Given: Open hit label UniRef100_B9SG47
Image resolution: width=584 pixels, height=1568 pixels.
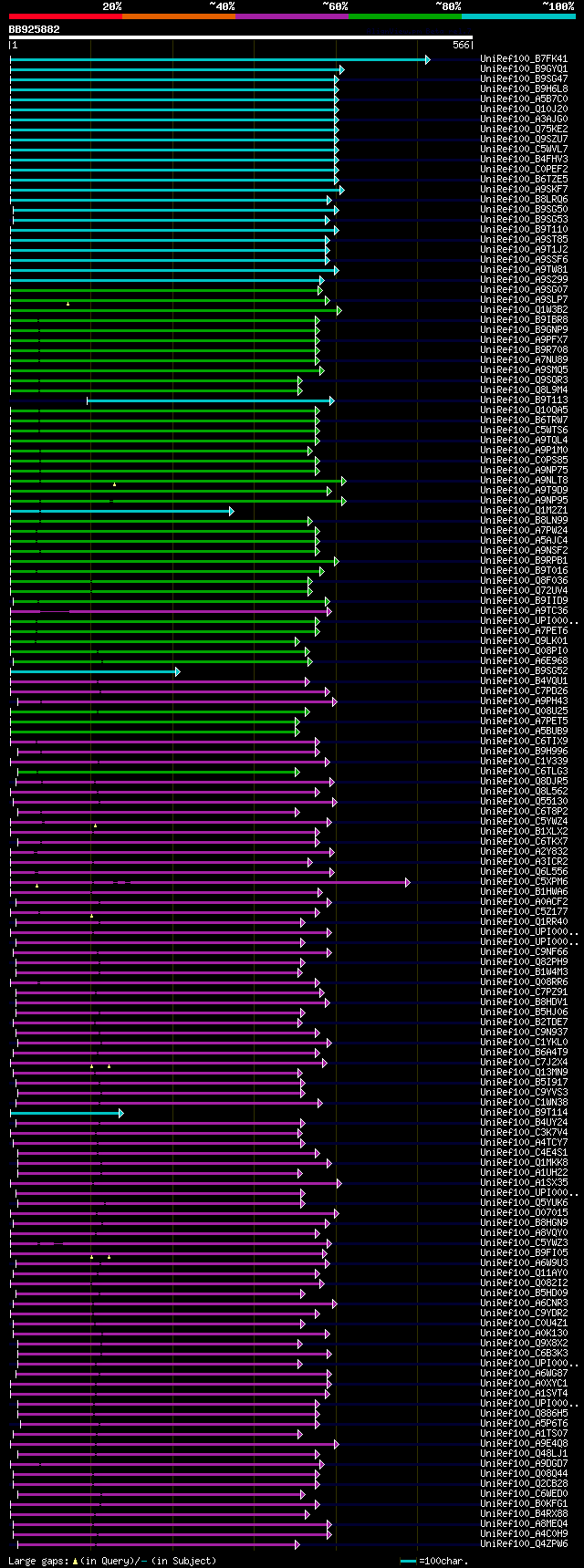Looking at the screenshot, I should click(524, 78).
